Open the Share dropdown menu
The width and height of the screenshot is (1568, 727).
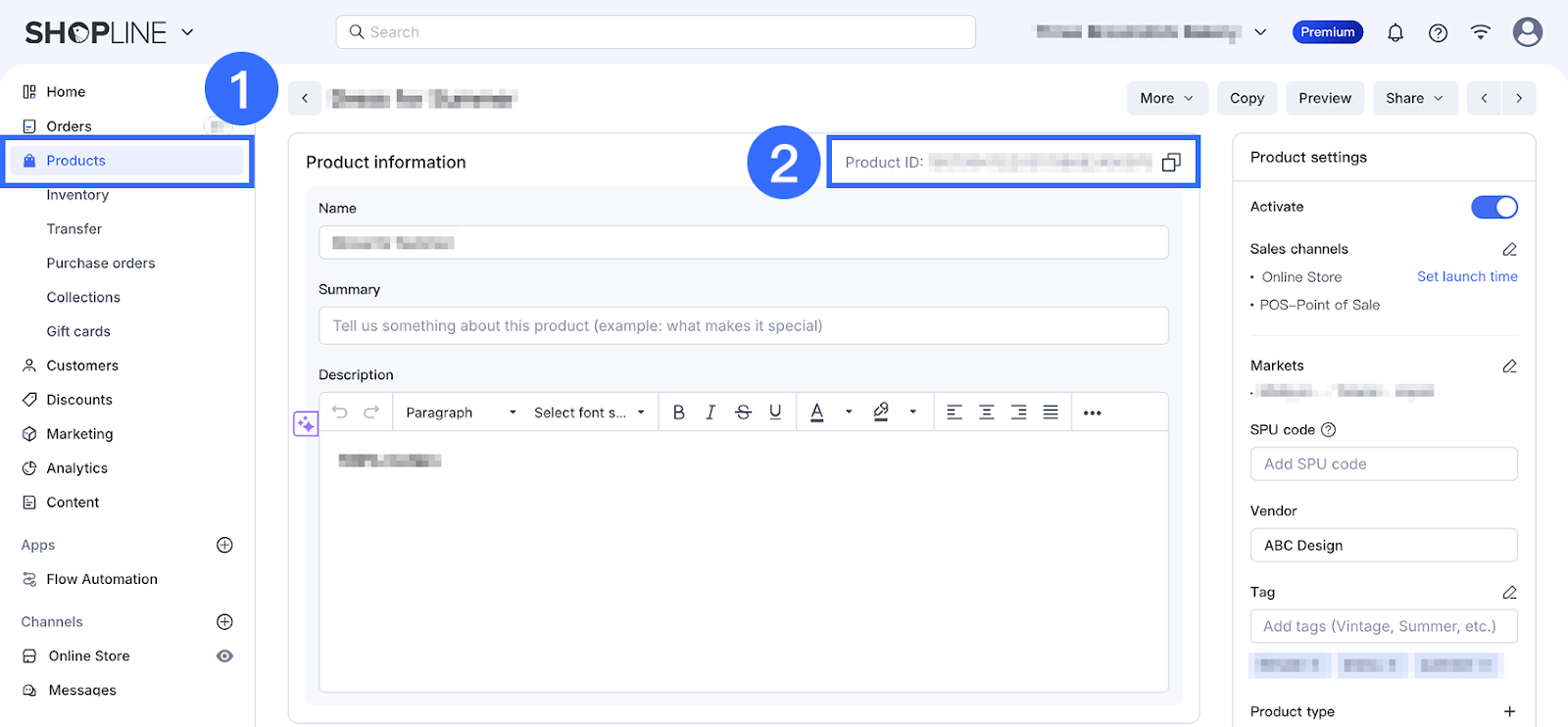pos(1414,98)
